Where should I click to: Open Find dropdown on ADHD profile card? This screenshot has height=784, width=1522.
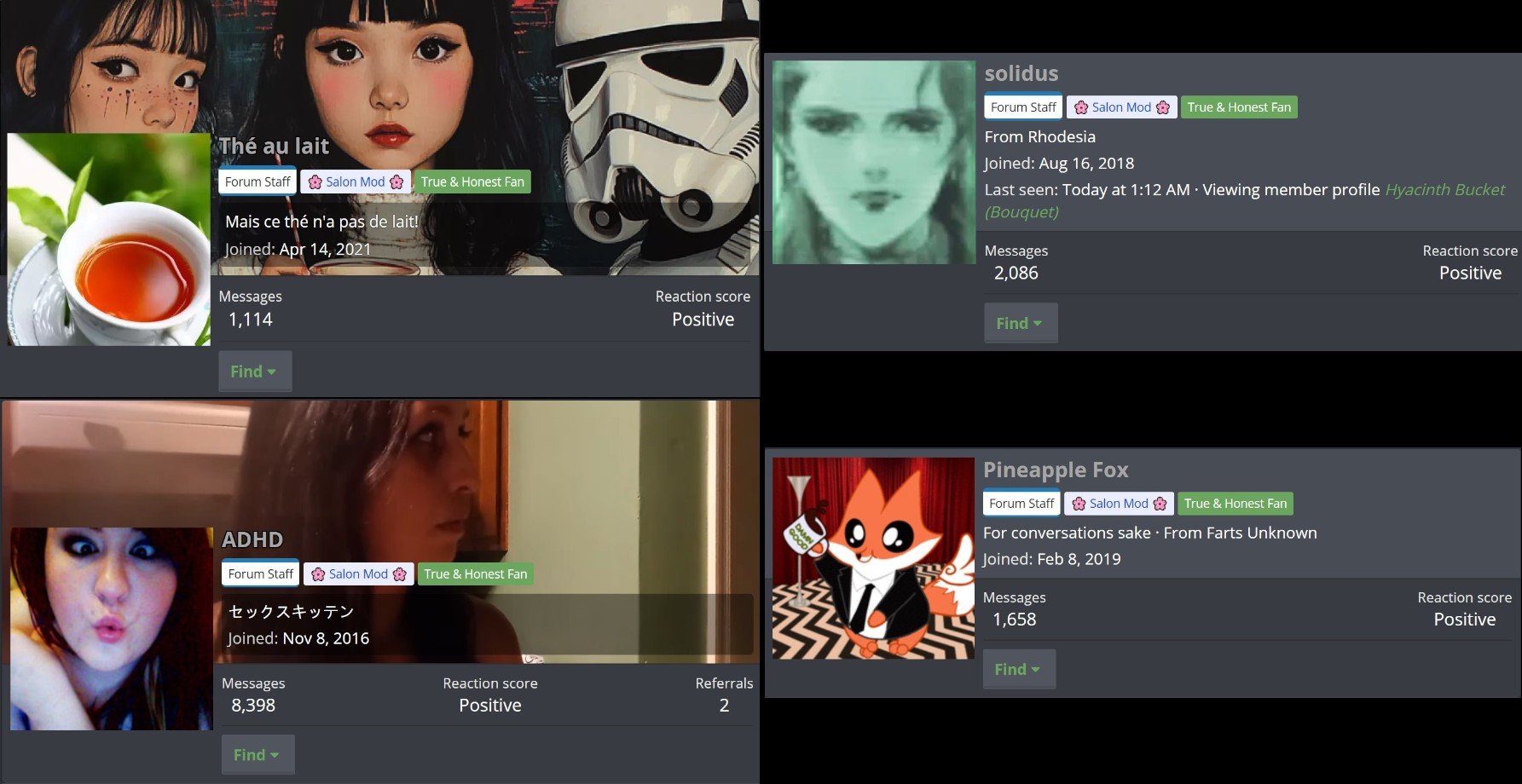(x=258, y=755)
